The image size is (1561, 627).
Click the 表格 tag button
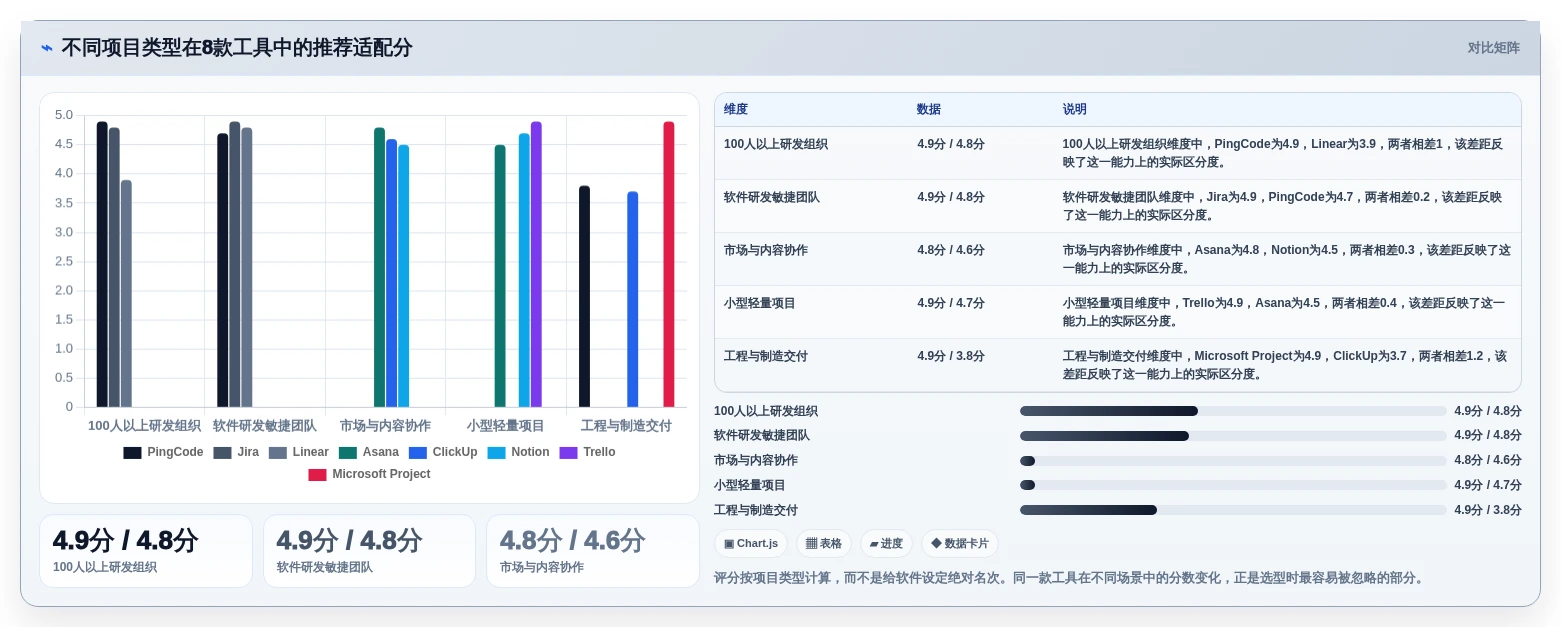click(x=824, y=544)
